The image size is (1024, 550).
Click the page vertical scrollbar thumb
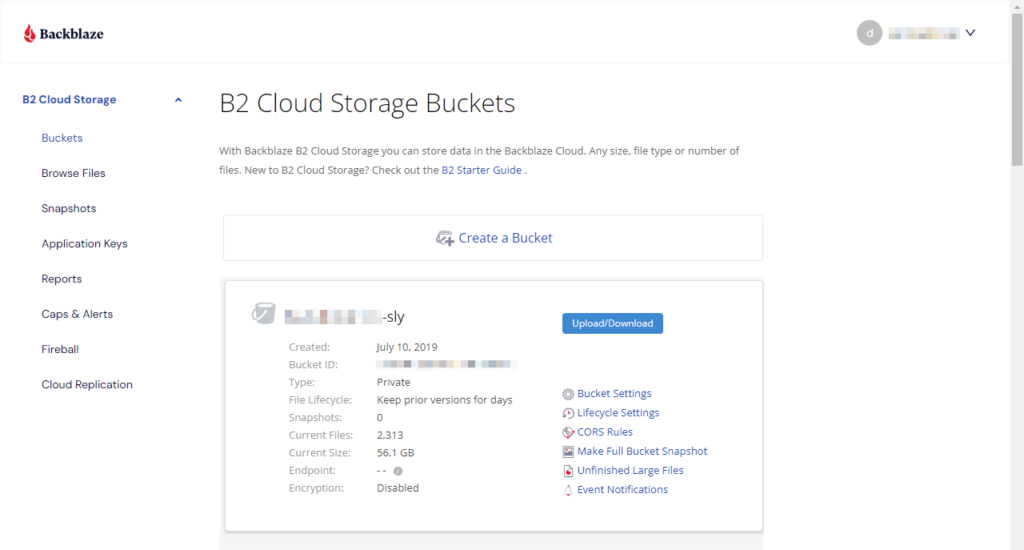point(1017,88)
